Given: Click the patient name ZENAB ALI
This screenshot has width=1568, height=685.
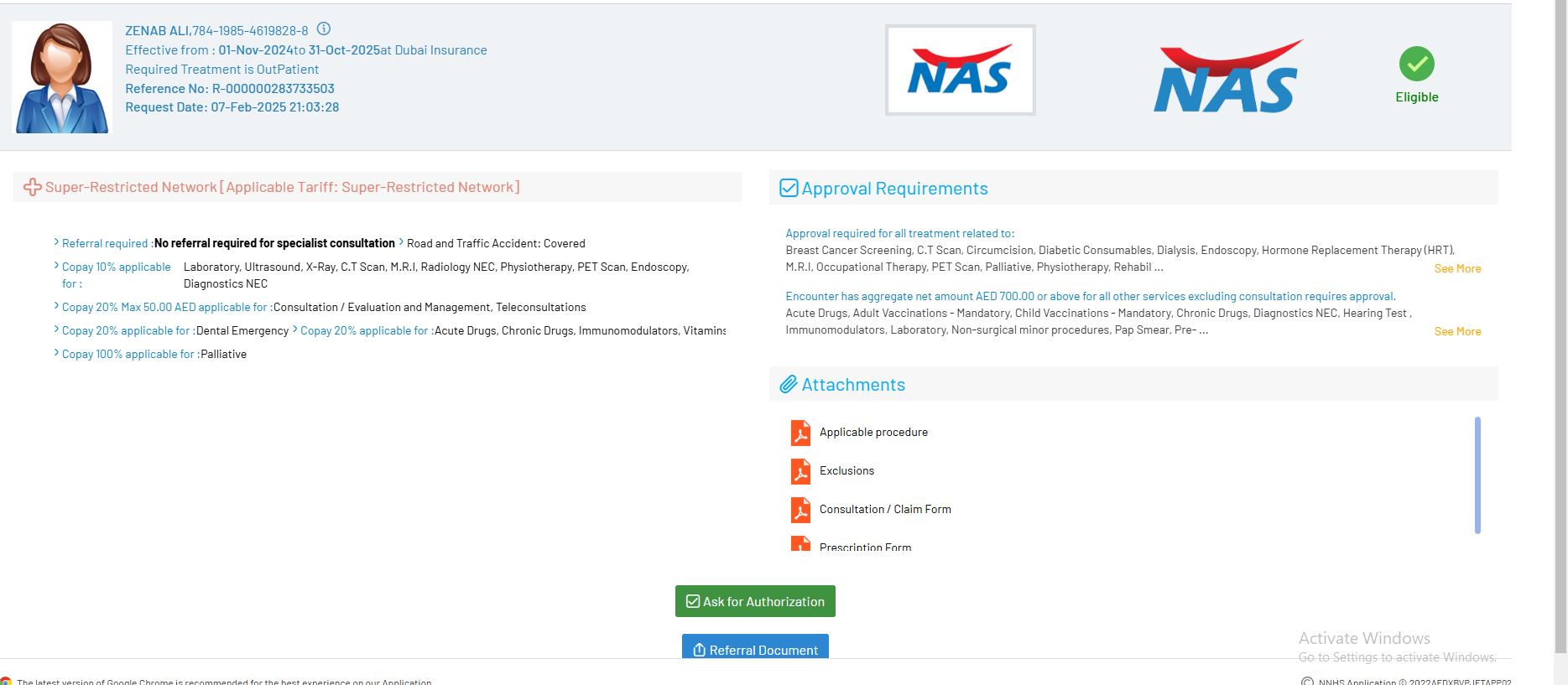Looking at the screenshot, I should click(157, 31).
